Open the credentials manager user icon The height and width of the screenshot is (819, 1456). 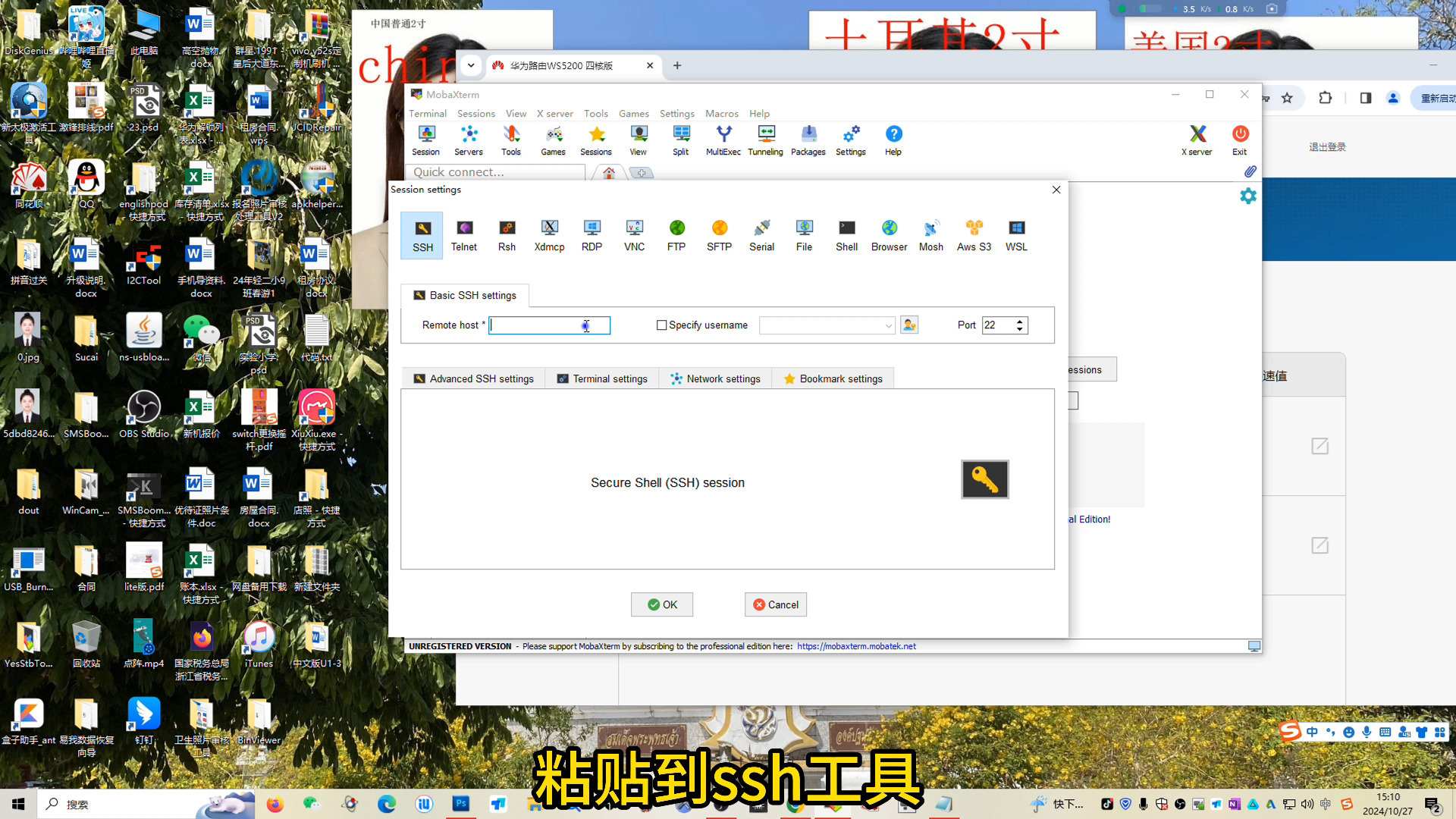tap(909, 325)
